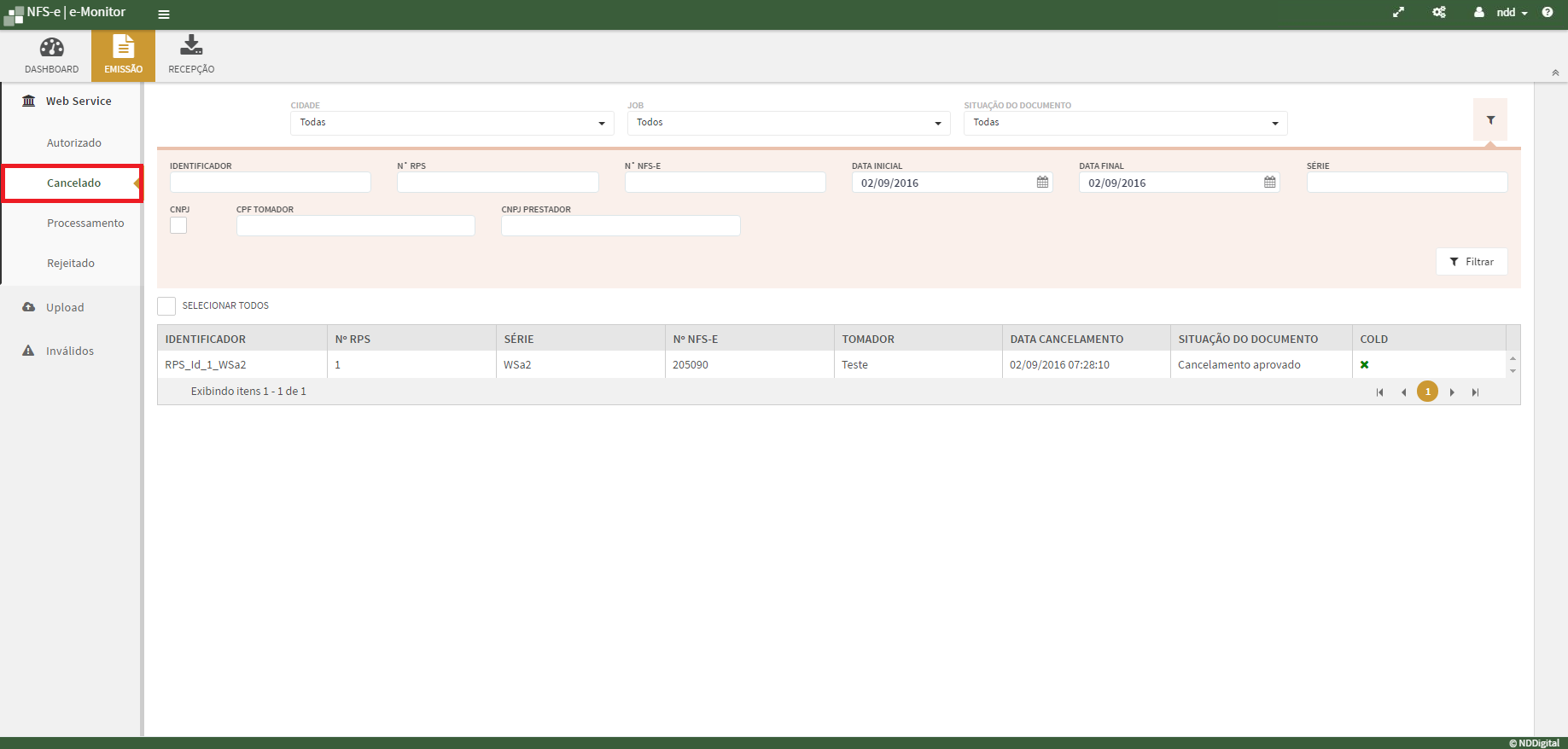The image size is (1568, 749).
Task: Toggle the filter panel funnel icon
Action: tap(1490, 120)
